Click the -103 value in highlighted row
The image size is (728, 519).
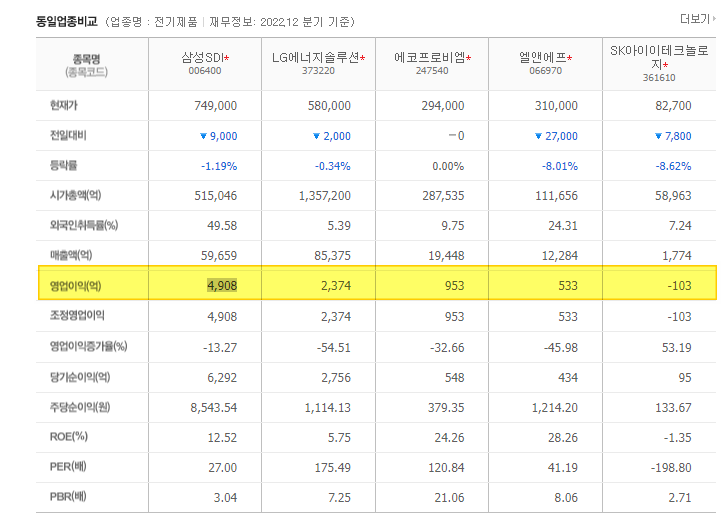pyautogui.click(x=680, y=285)
